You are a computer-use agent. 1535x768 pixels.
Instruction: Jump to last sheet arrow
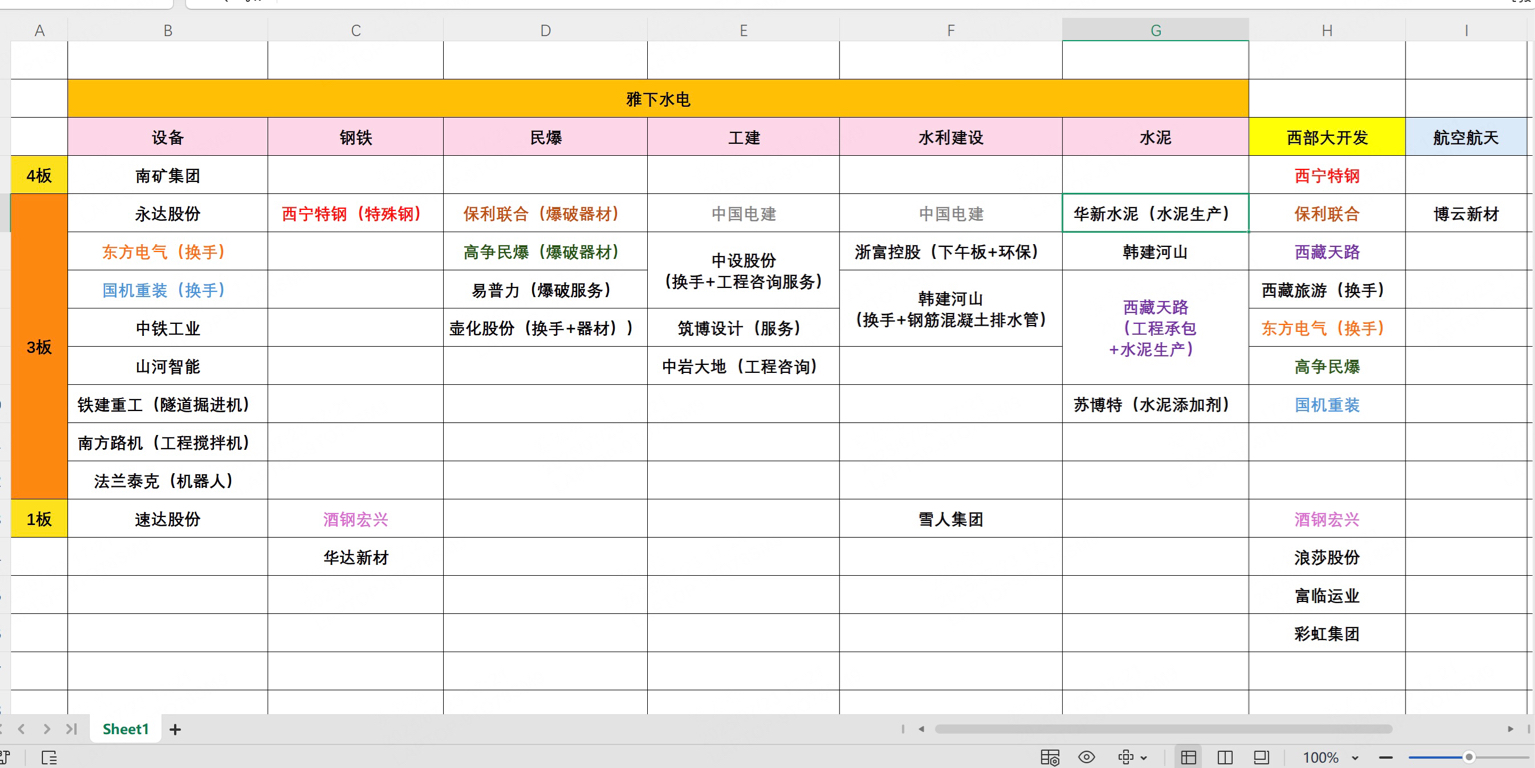[x=71, y=730]
